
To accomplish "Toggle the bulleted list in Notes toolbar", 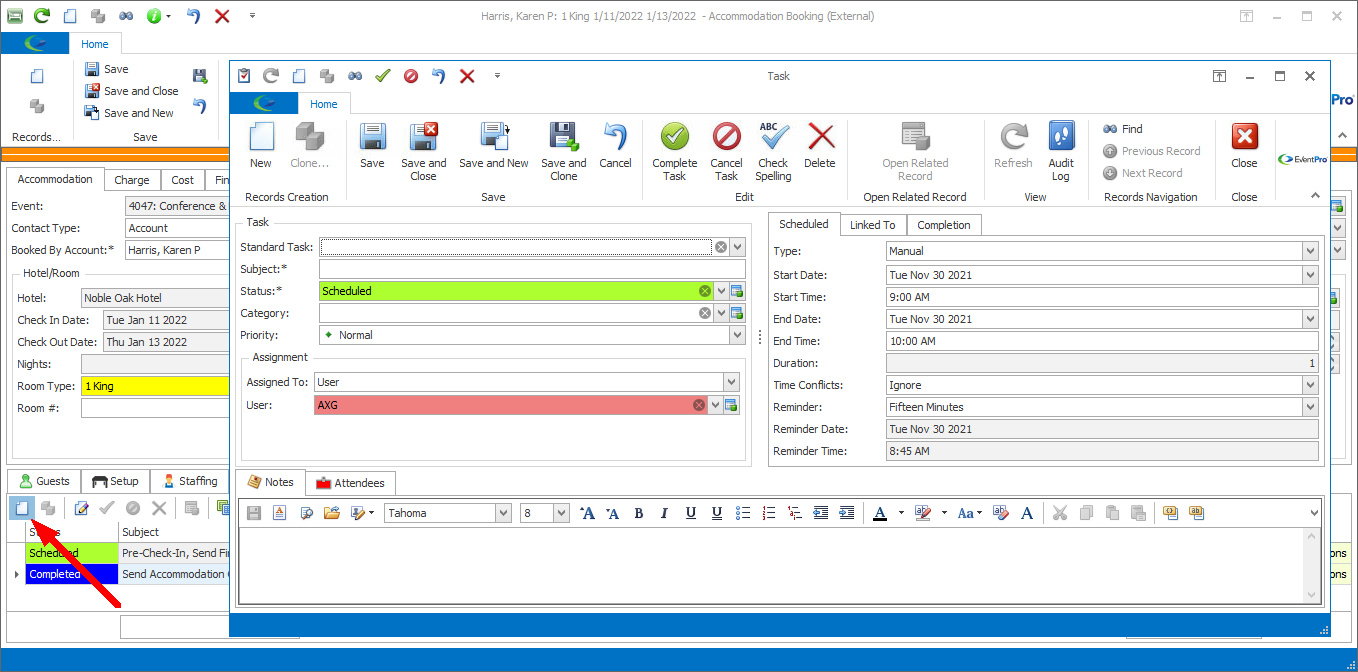I will coord(743,513).
